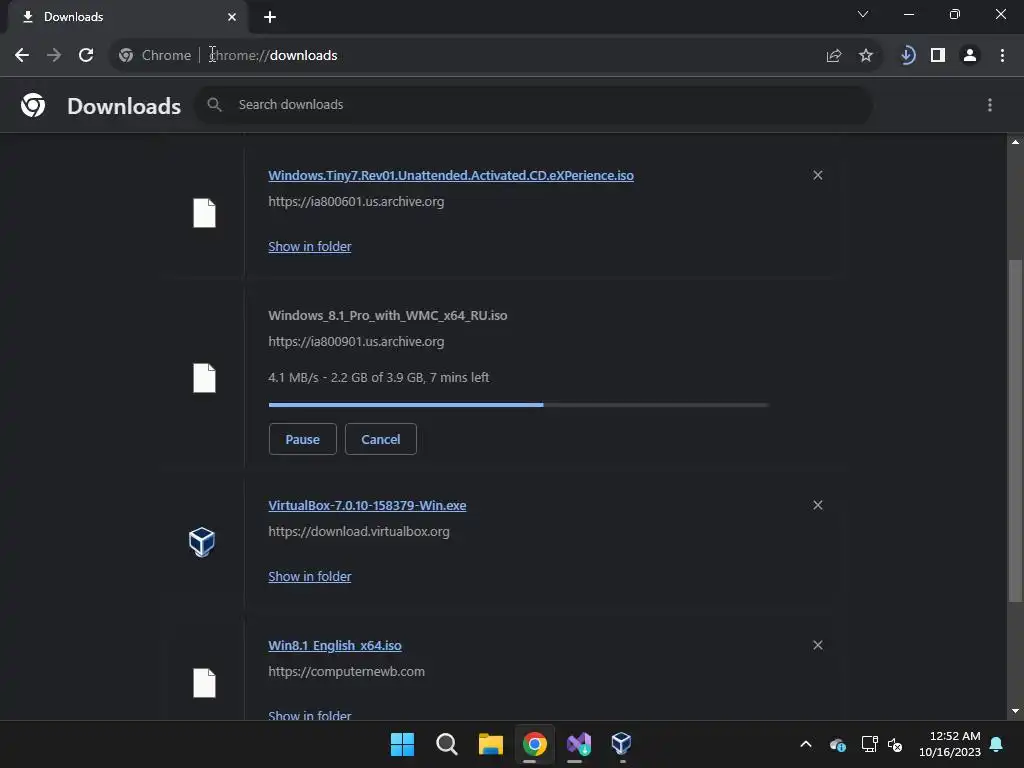Click the VirtualBox cube file icon
The image size is (1024, 768).
[202, 542]
